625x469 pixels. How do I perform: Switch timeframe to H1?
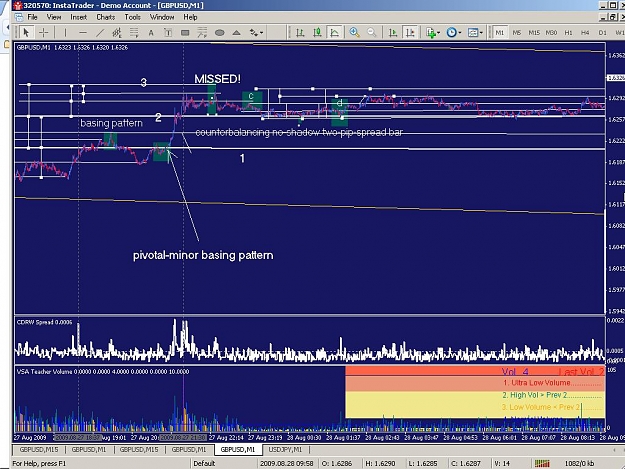coord(568,33)
